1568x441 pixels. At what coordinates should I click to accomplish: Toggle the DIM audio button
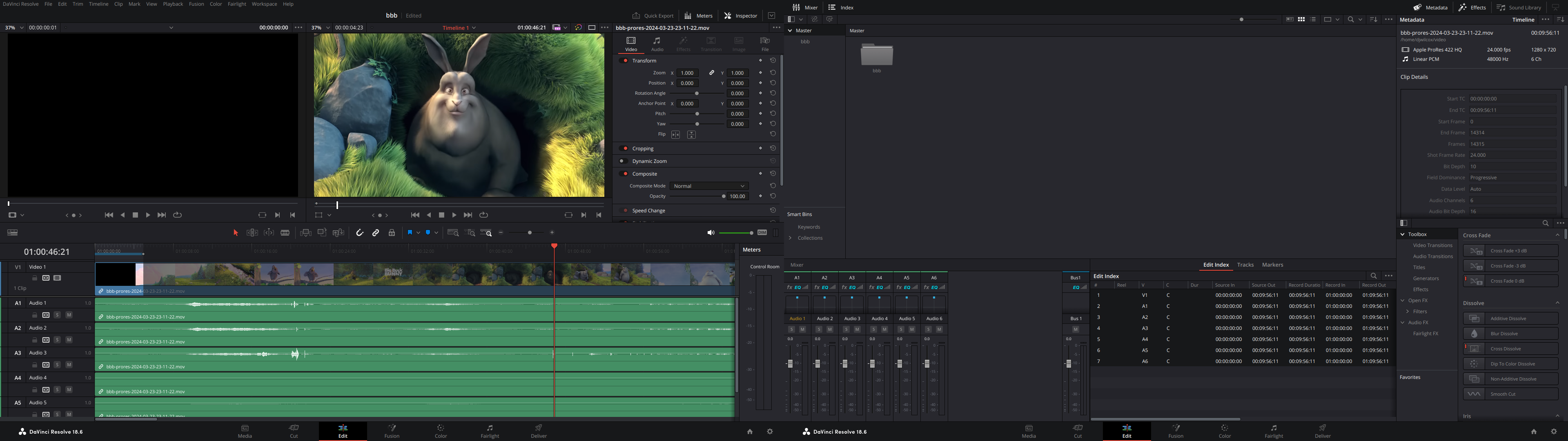pos(762,233)
